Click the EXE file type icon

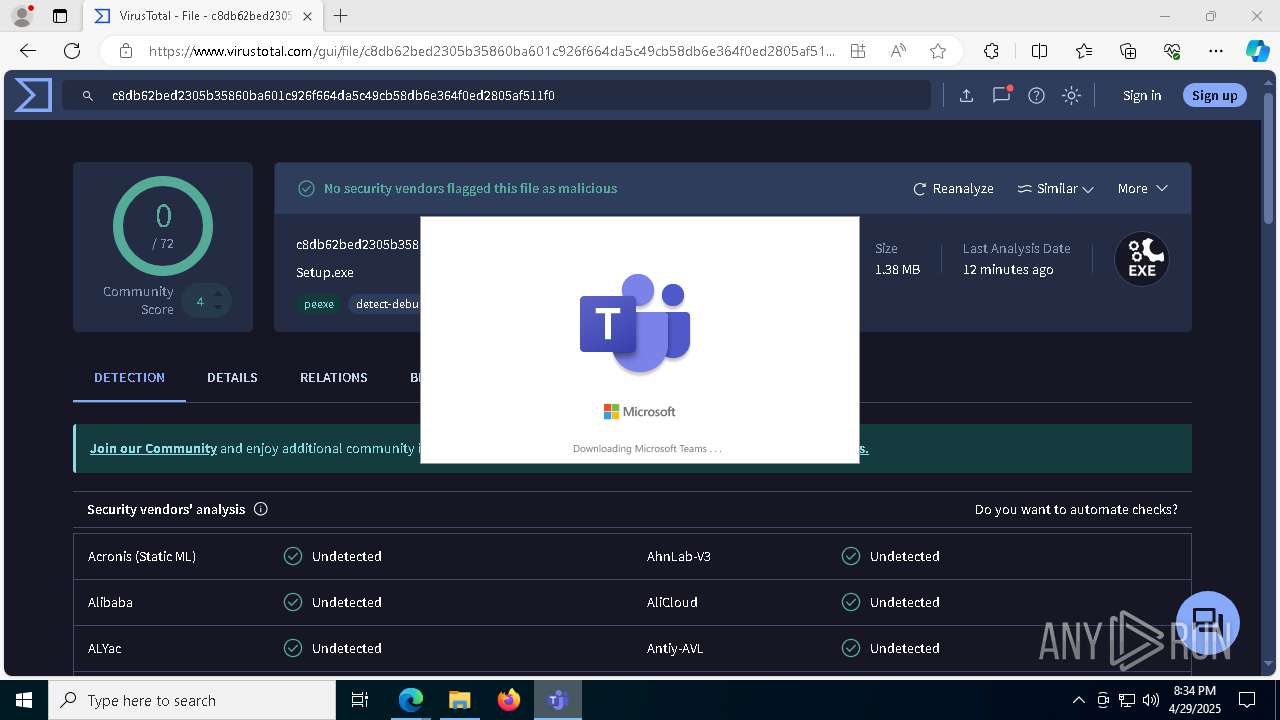coord(1142,259)
